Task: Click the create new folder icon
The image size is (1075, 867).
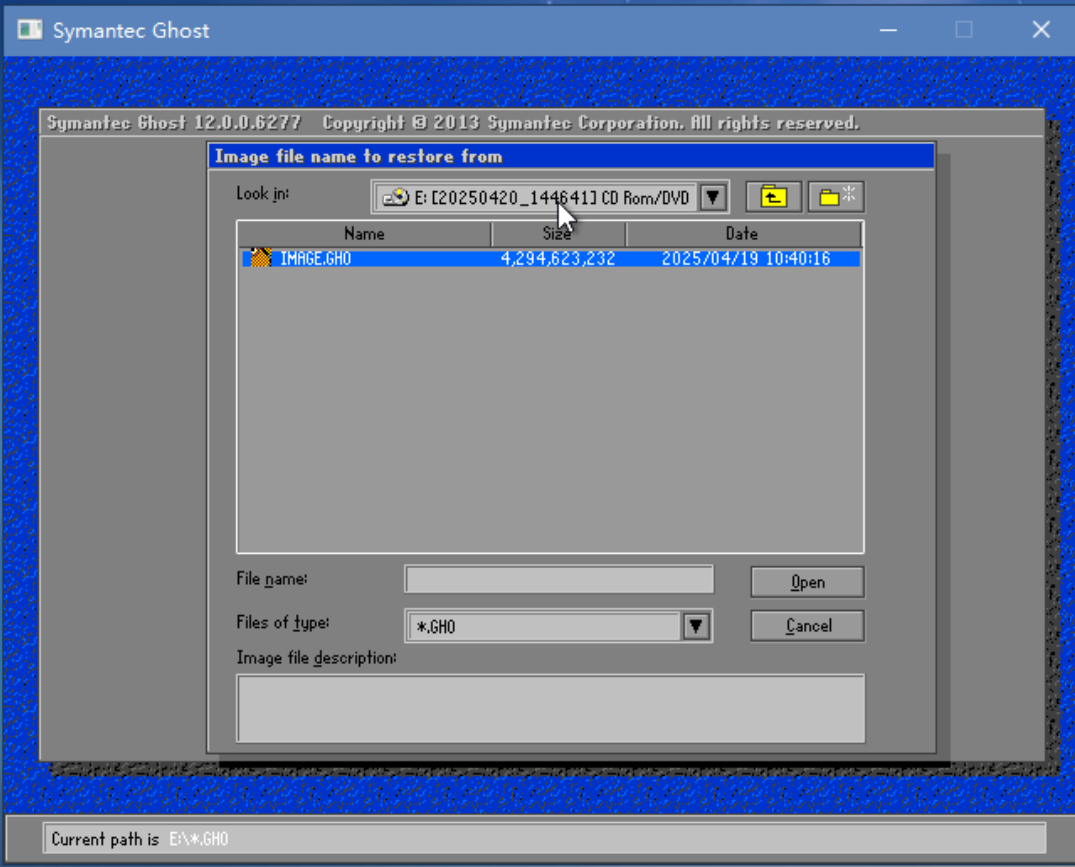Action: (x=836, y=197)
